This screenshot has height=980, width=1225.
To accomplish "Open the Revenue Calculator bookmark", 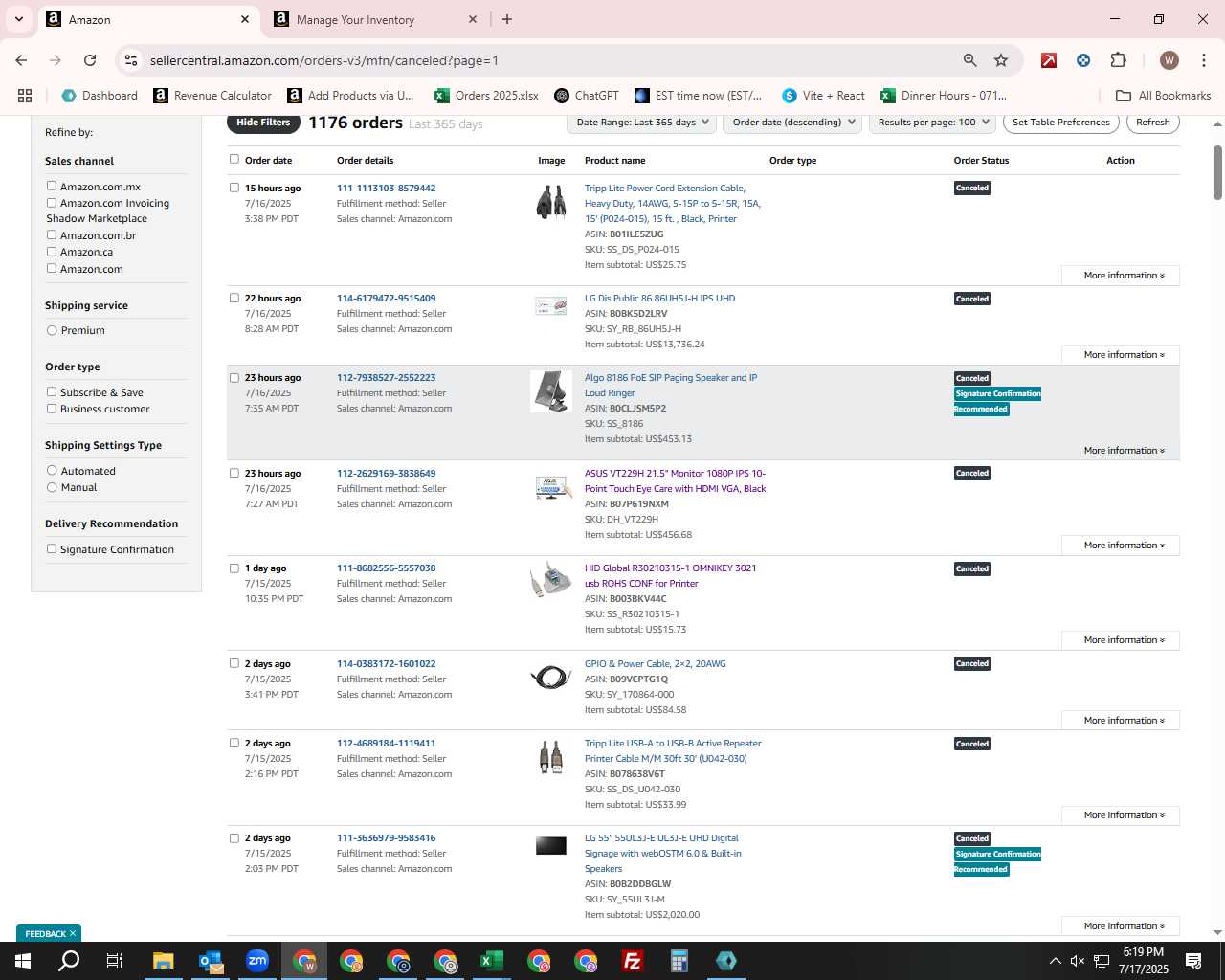I will (212, 96).
